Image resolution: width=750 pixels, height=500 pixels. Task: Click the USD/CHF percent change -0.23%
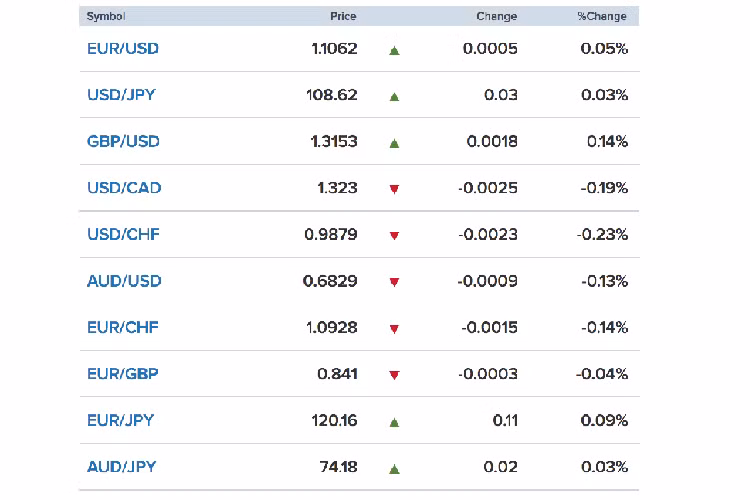pyautogui.click(x=602, y=234)
